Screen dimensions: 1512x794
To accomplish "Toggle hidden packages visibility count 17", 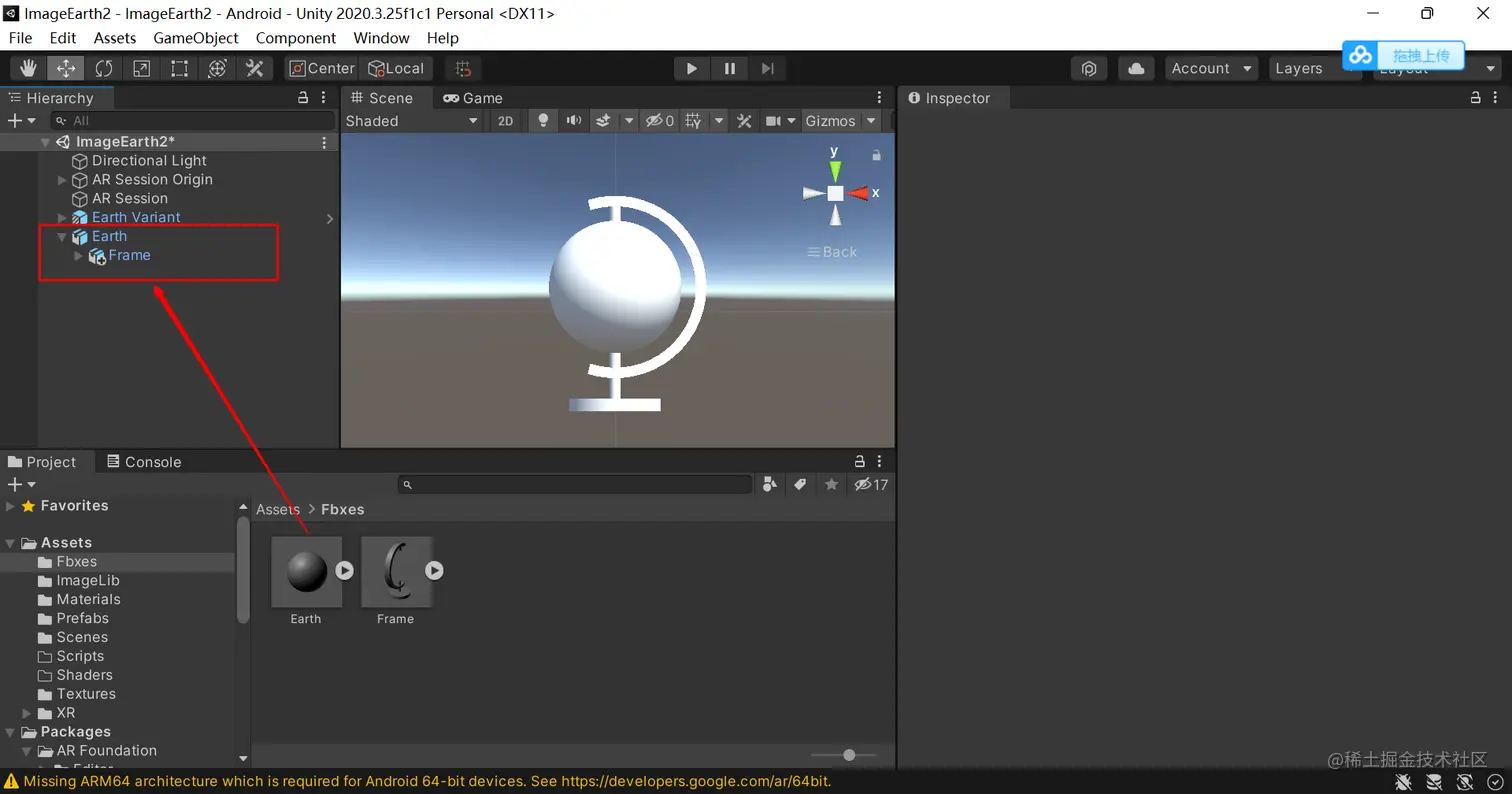I will 871,485.
